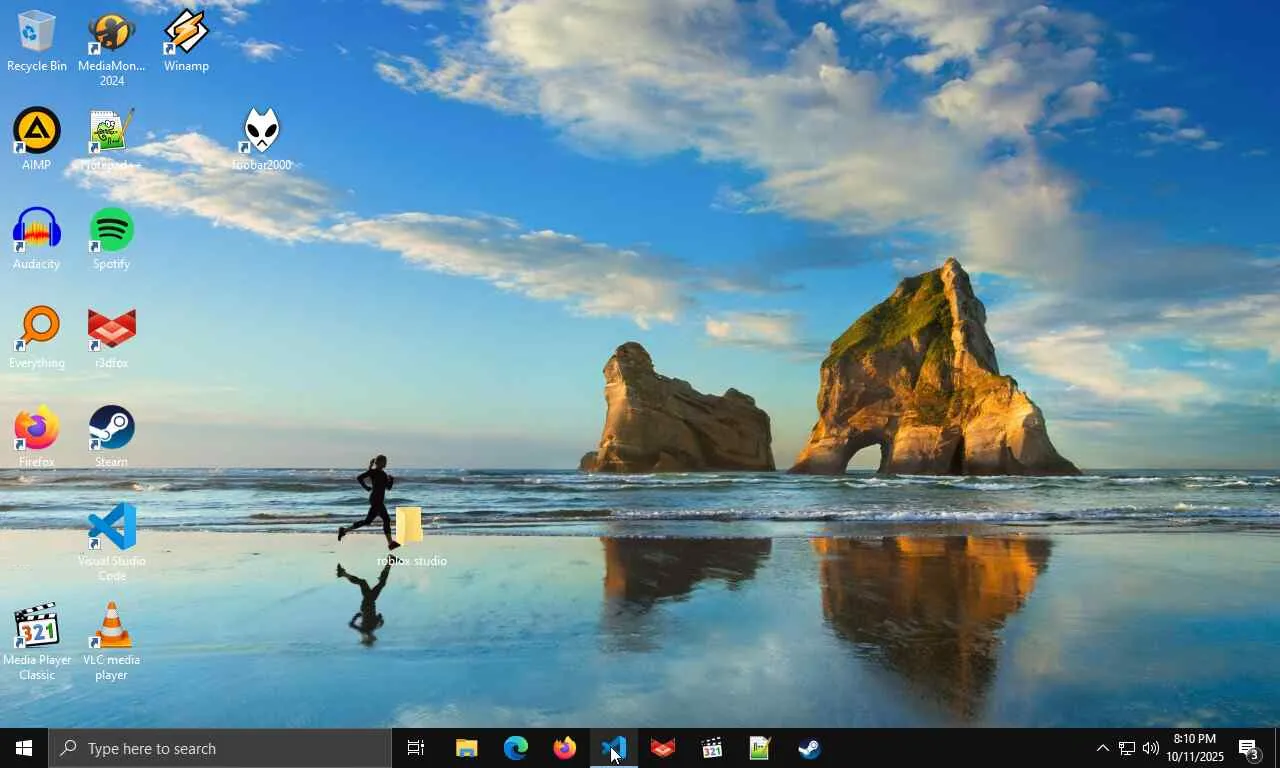Launch Notepad++ from the taskbar

click(x=760, y=748)
